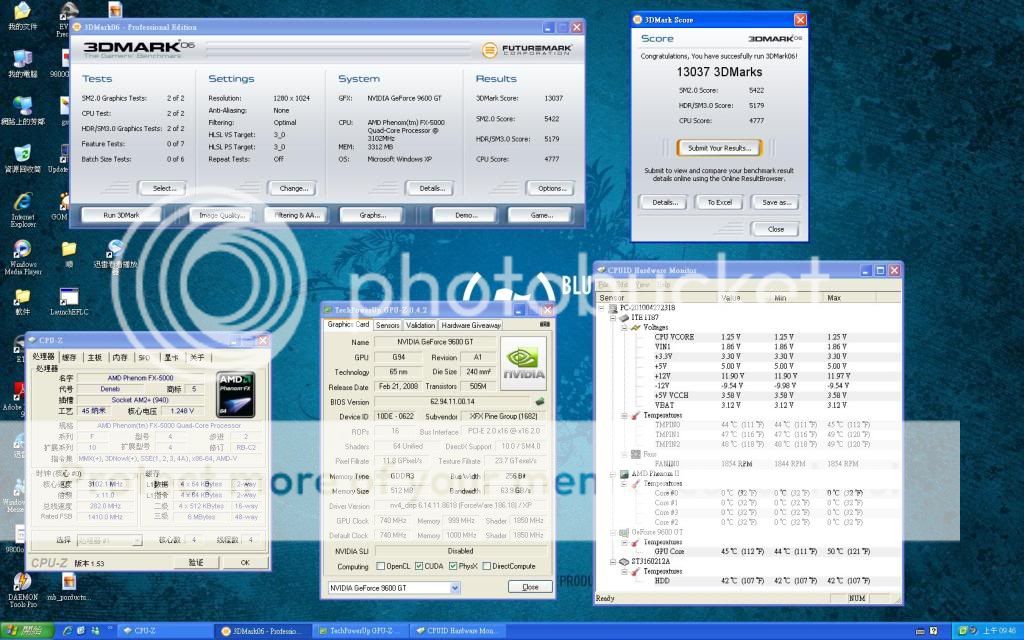Screen dimensions: 1024x640
Task: Collapse the AMD Phenom II tree node
Action: tap(613, 473)
